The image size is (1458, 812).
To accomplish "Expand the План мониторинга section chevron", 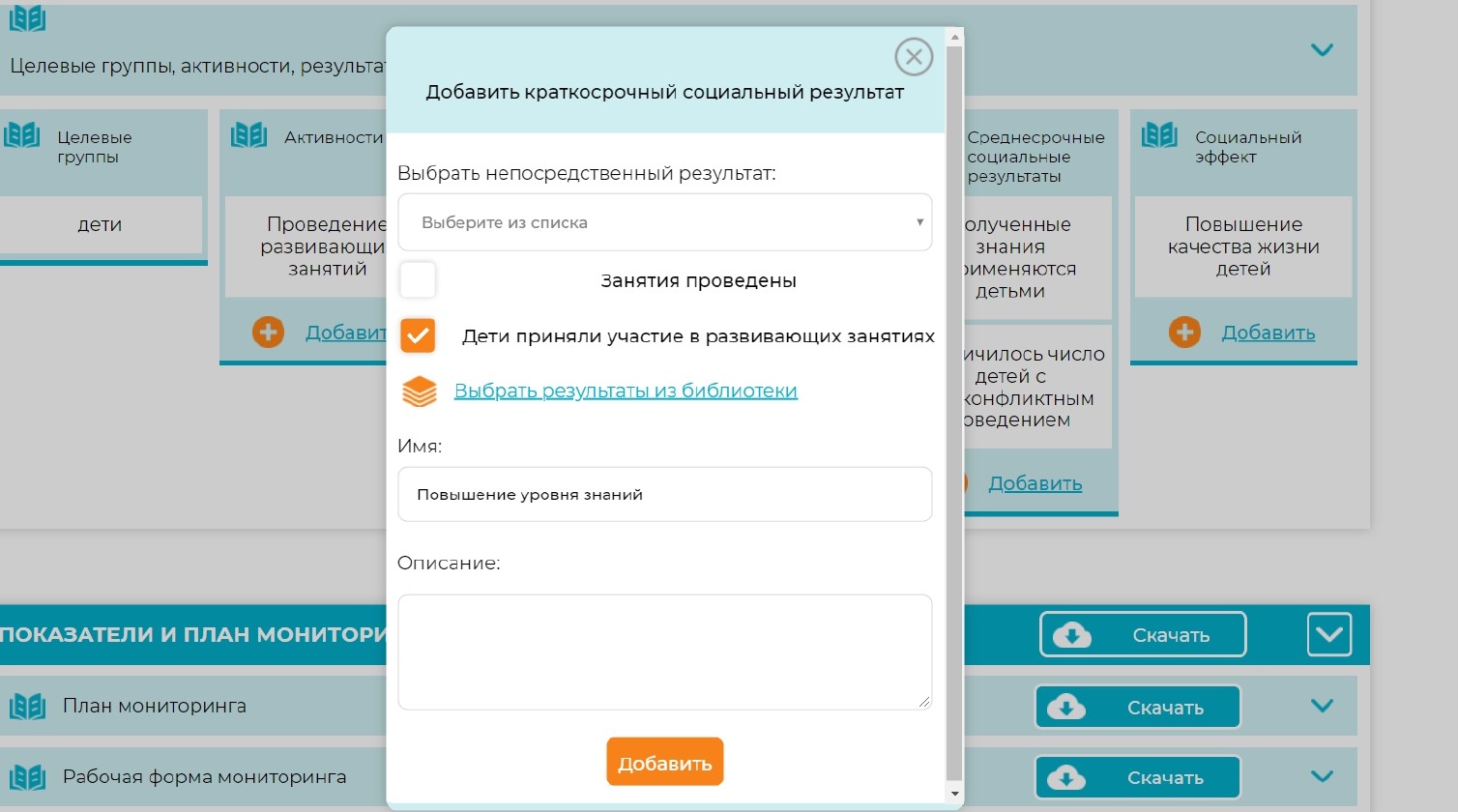I will click(x=1322, y=707).
